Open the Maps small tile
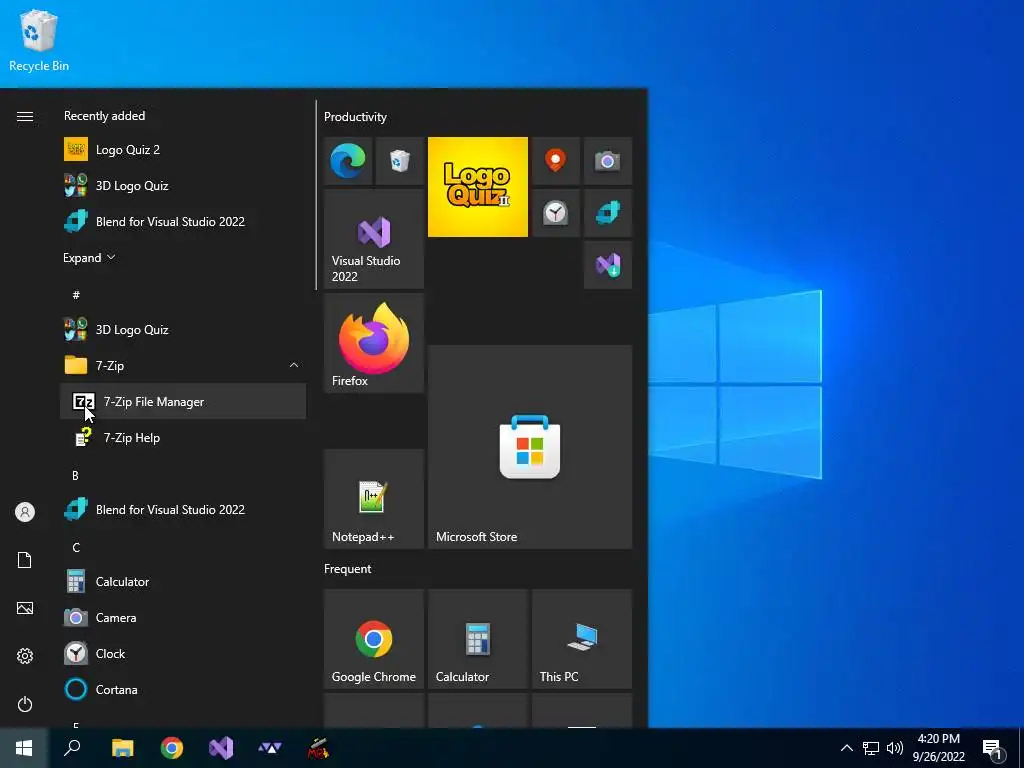This screenshot has width=1024, height=768. [556, 161]
